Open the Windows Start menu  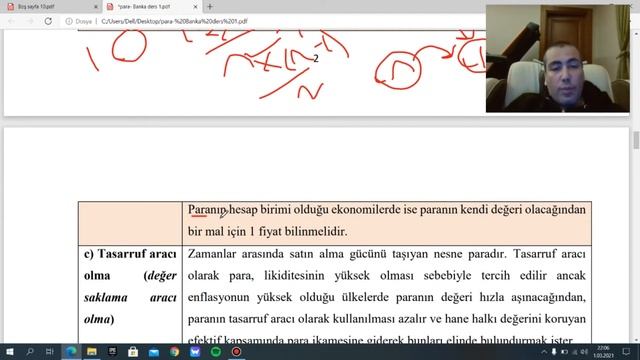point(9,351)
